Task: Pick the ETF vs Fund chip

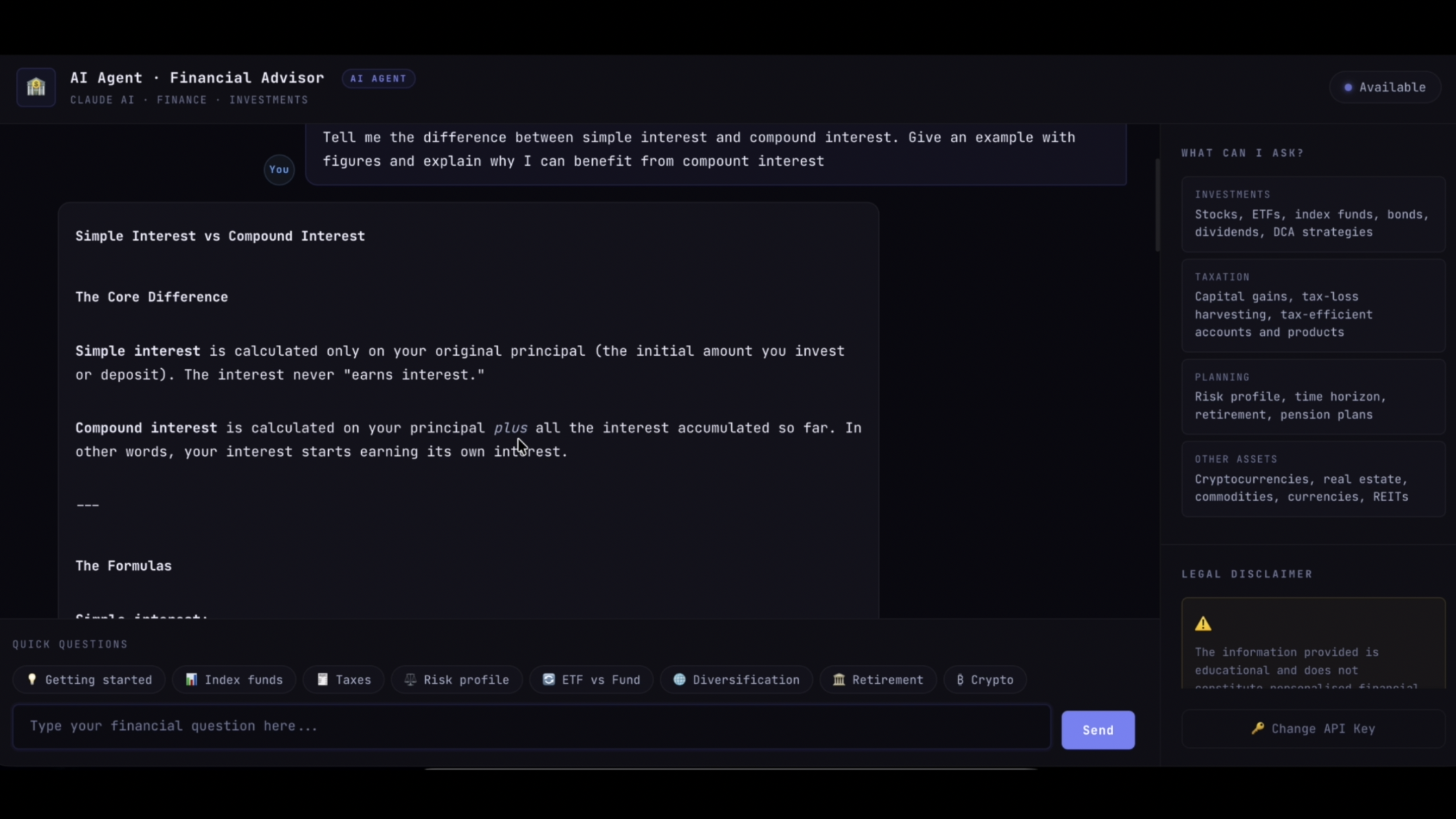Action: click(x=591, y=679)
